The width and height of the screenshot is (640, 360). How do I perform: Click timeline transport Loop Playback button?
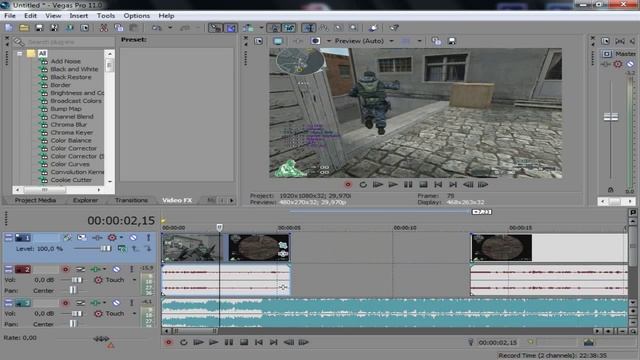[x=184, y=342]
